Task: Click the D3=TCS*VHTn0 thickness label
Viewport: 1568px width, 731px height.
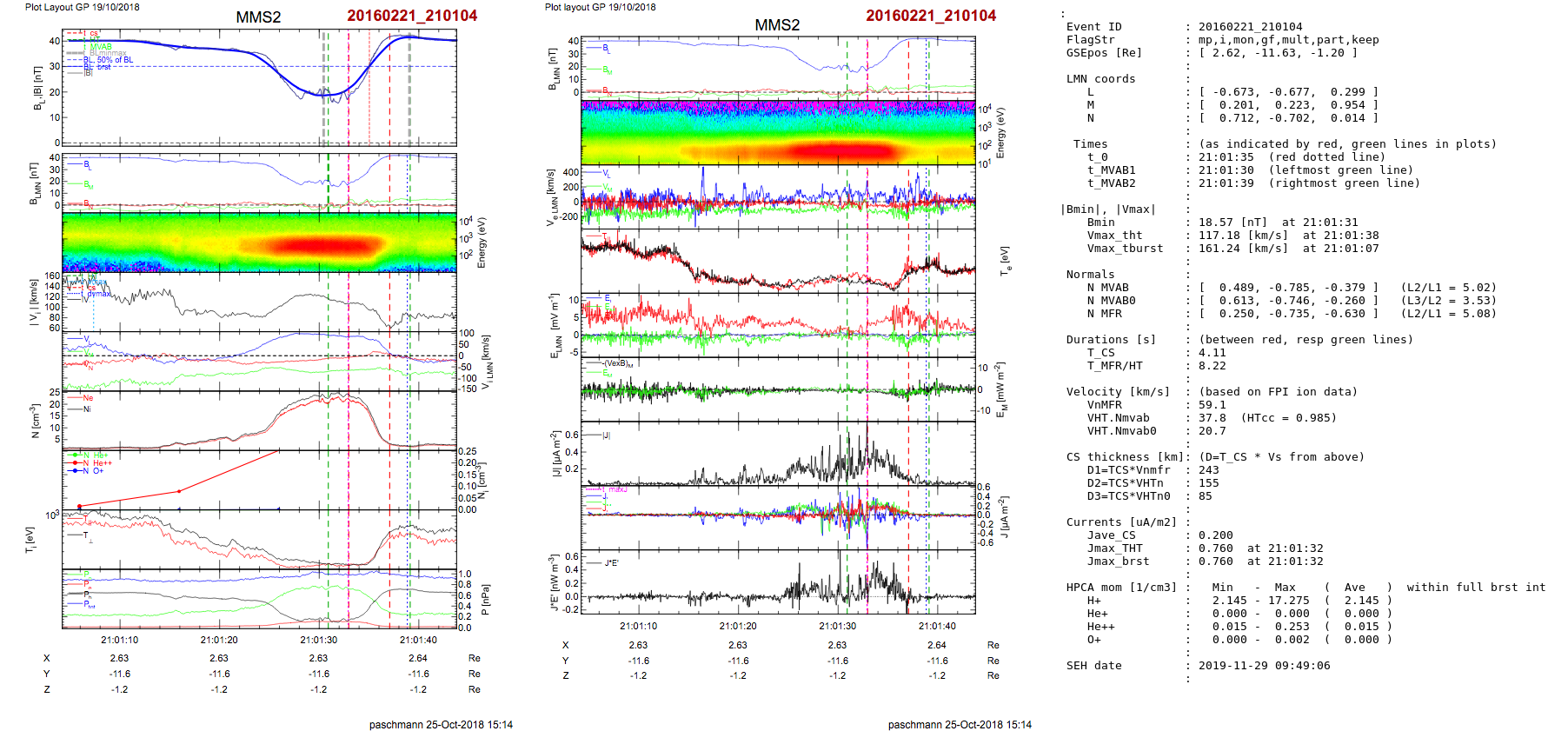Action: tap(1129, 496)
